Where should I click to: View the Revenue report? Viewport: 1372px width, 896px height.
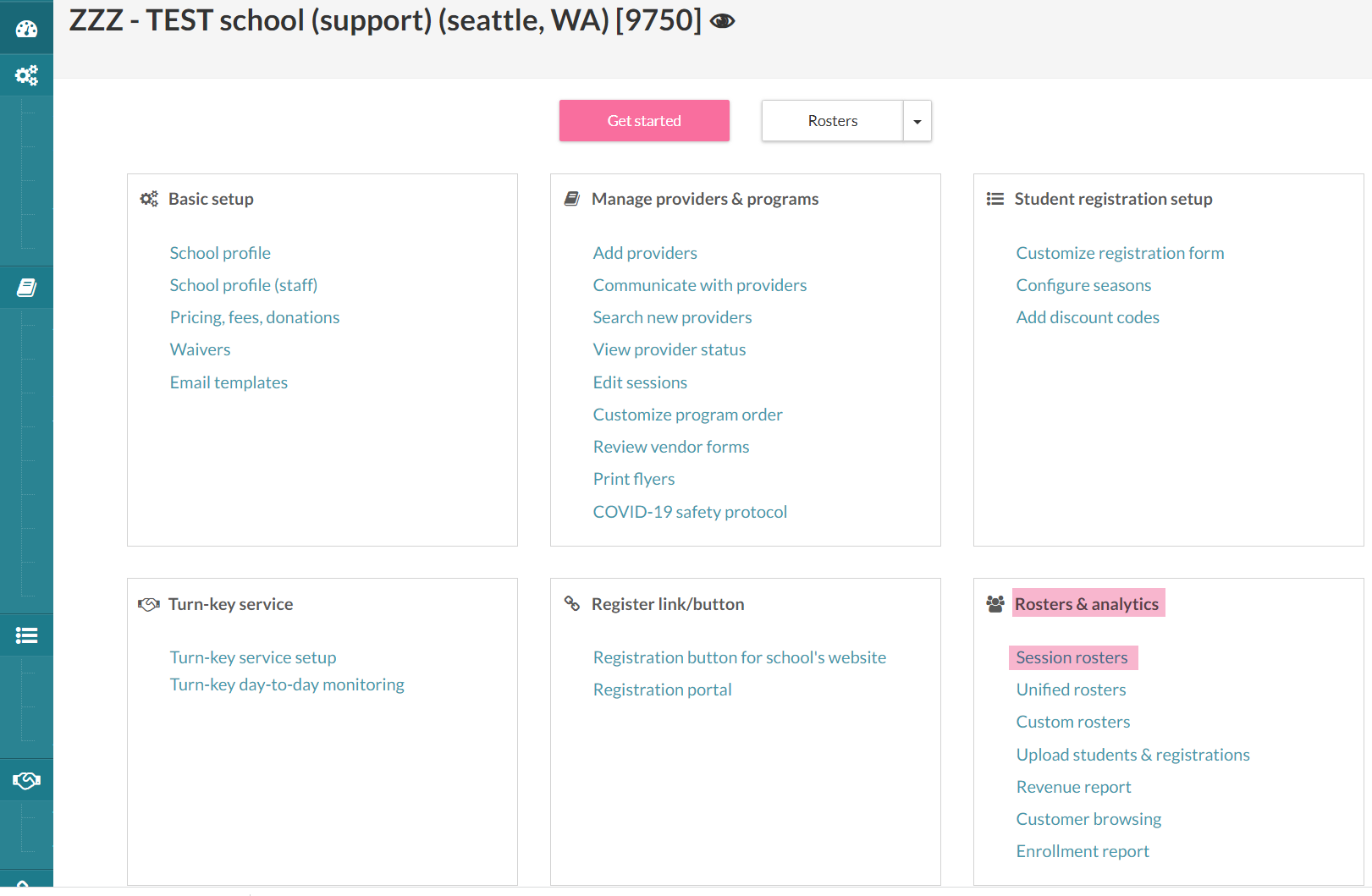coord(1073,787)
